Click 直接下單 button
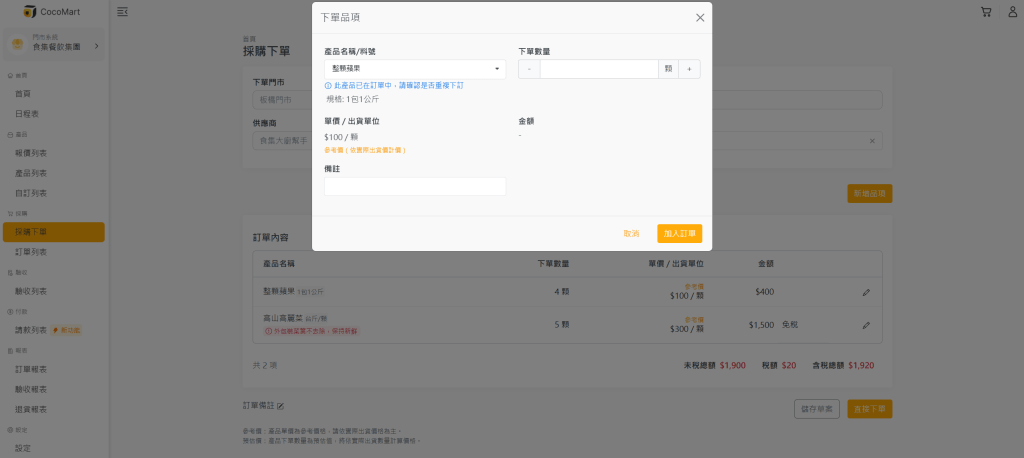Viewport: 1024px width, 458px height. [870, 409]
